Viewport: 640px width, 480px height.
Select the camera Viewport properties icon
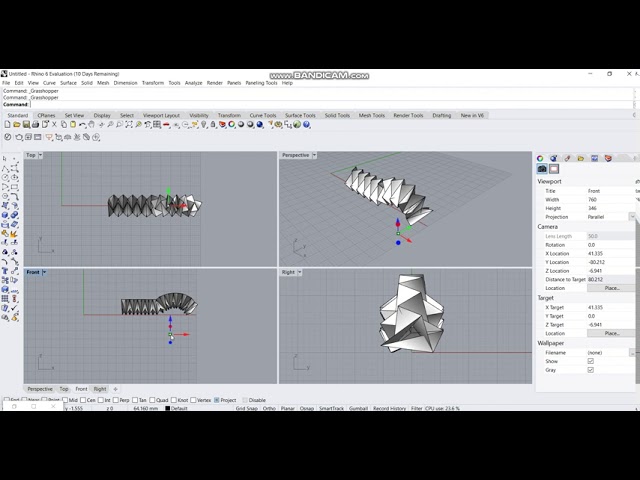(542, 169)
